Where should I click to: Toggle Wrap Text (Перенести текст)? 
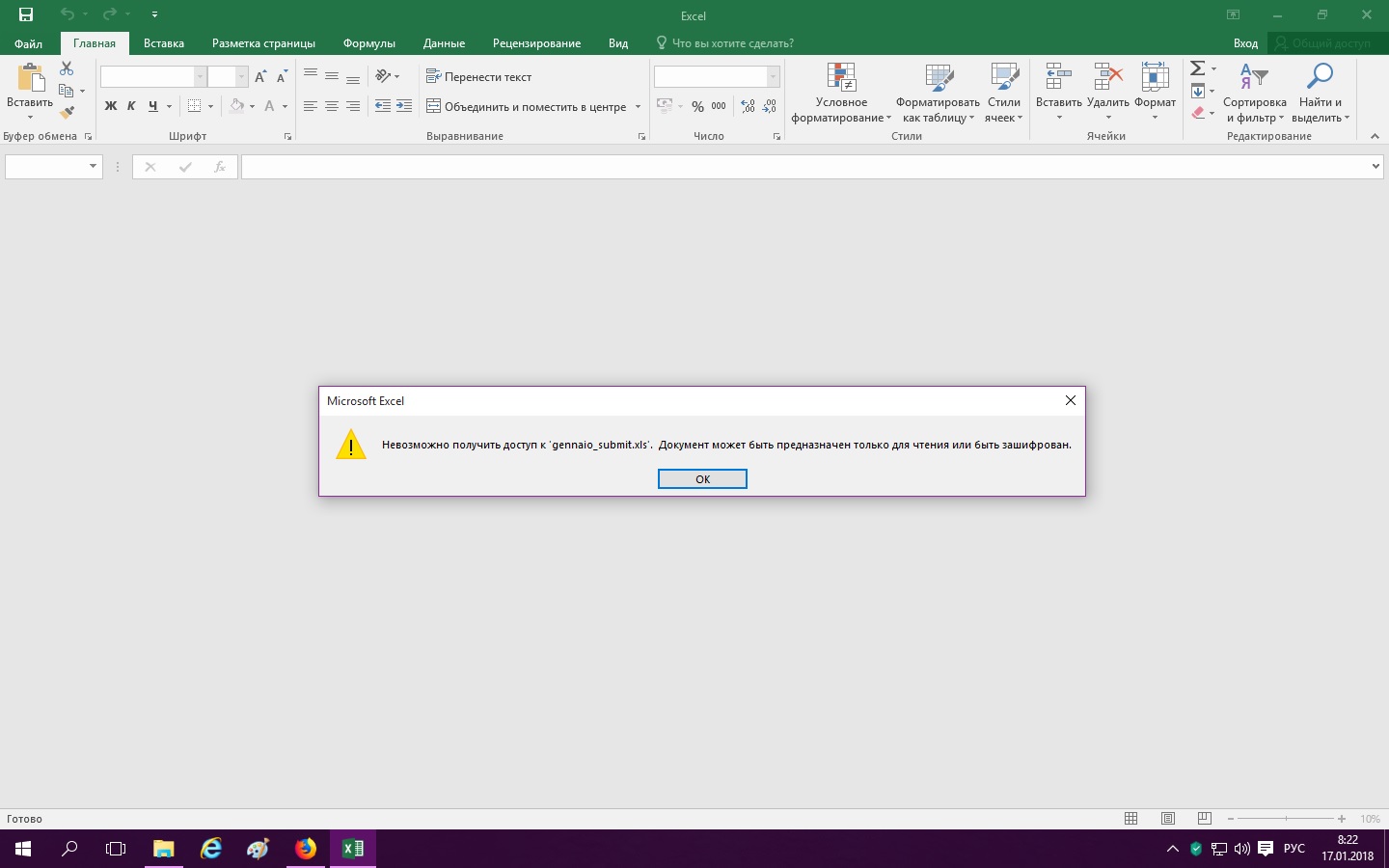pyautogui.click(x=479, y=76)
